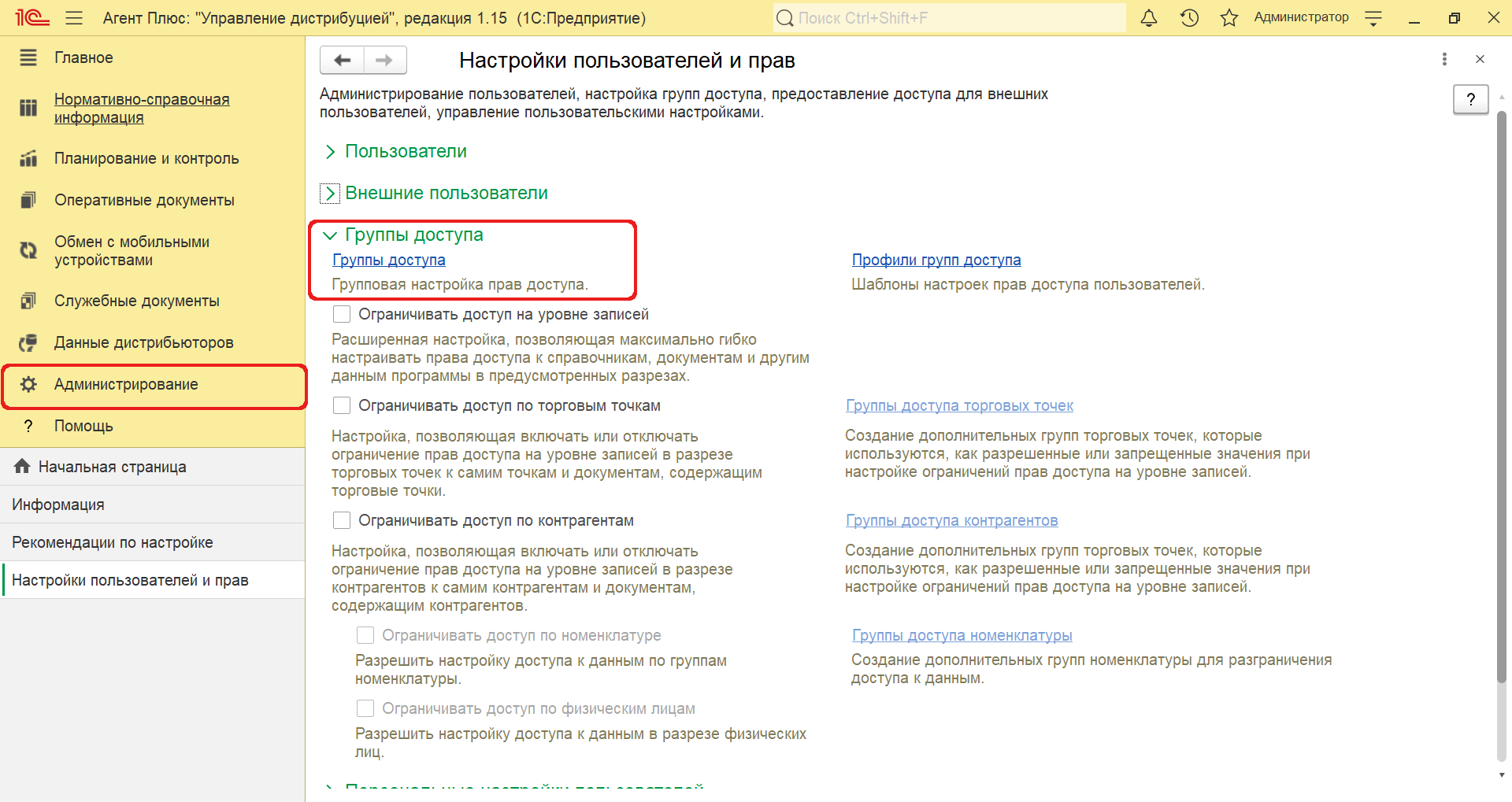Open Профили групп доступа link
Image resolution: width=1512 pixels, height=802 pixels.
click(x=936, y=260)
